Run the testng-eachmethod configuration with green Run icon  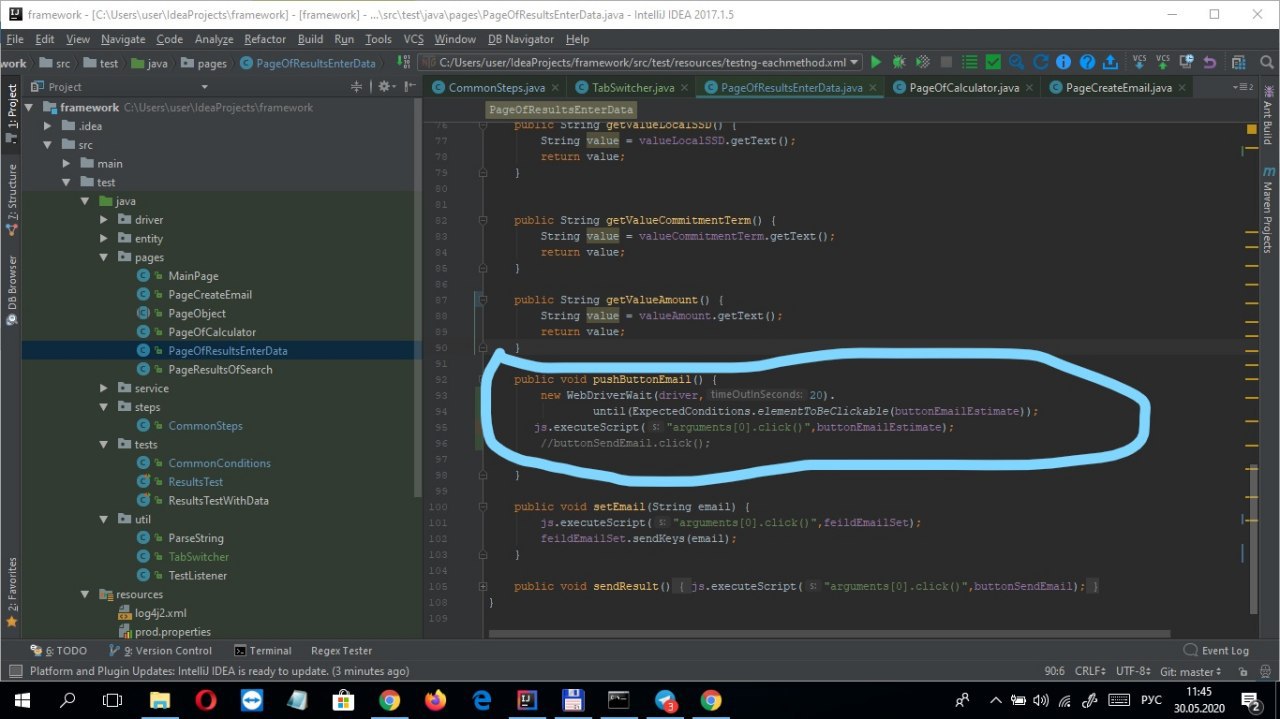[876, 62]
